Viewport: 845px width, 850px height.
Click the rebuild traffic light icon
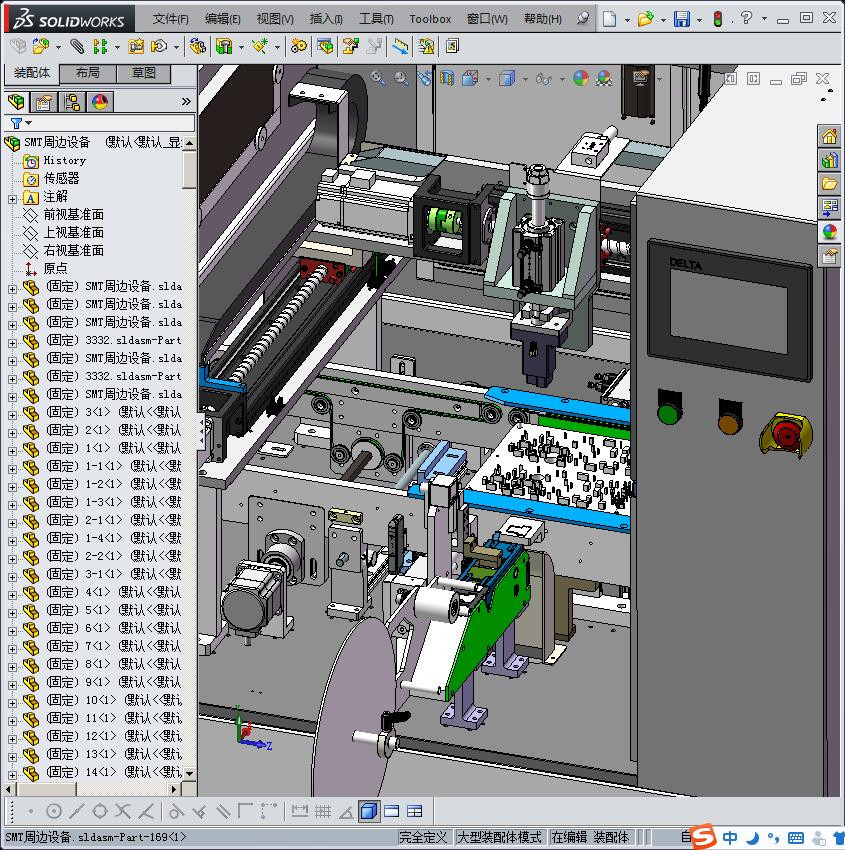point(717,19)
